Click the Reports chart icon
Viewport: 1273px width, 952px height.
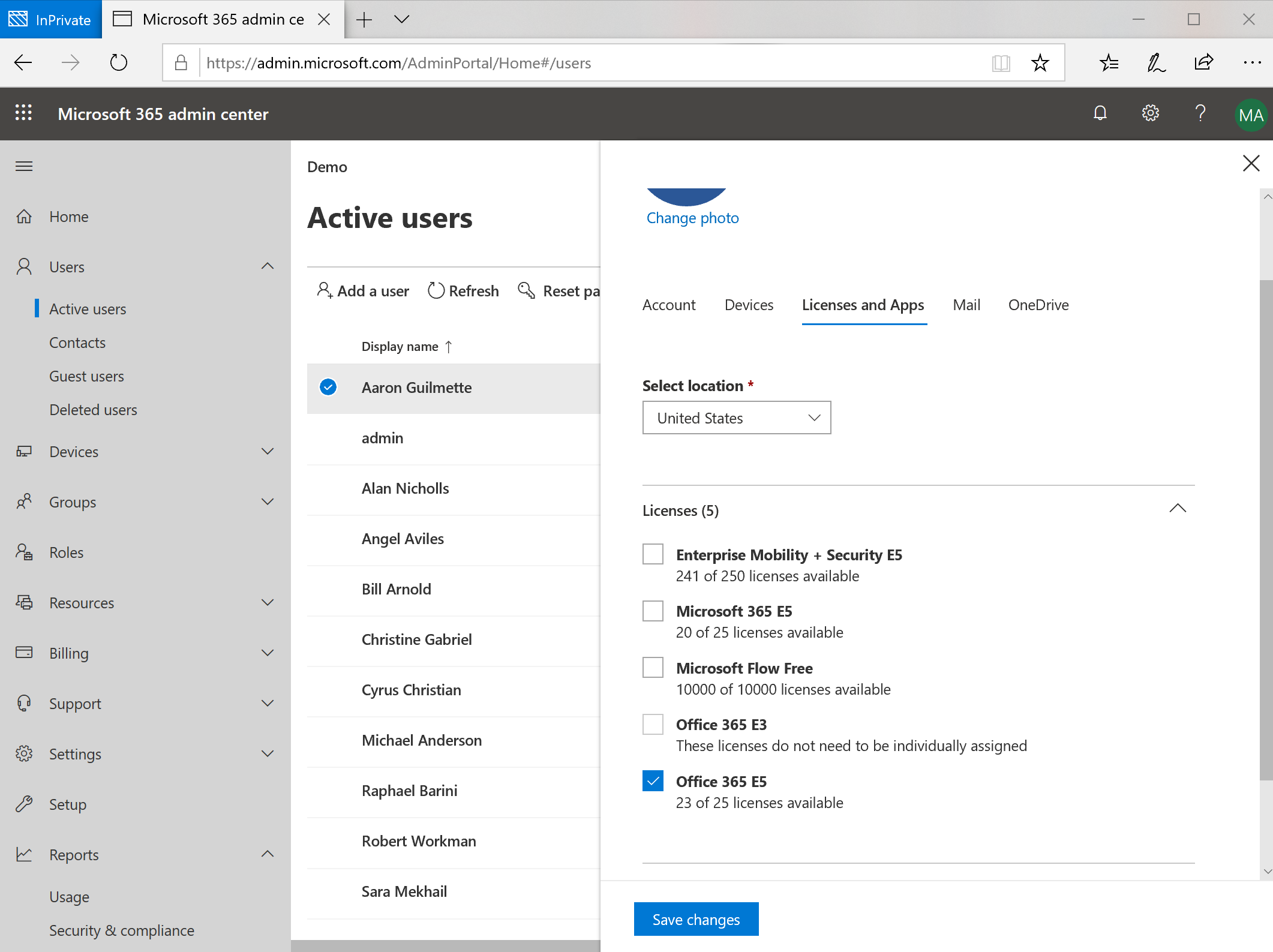[24, 854]
